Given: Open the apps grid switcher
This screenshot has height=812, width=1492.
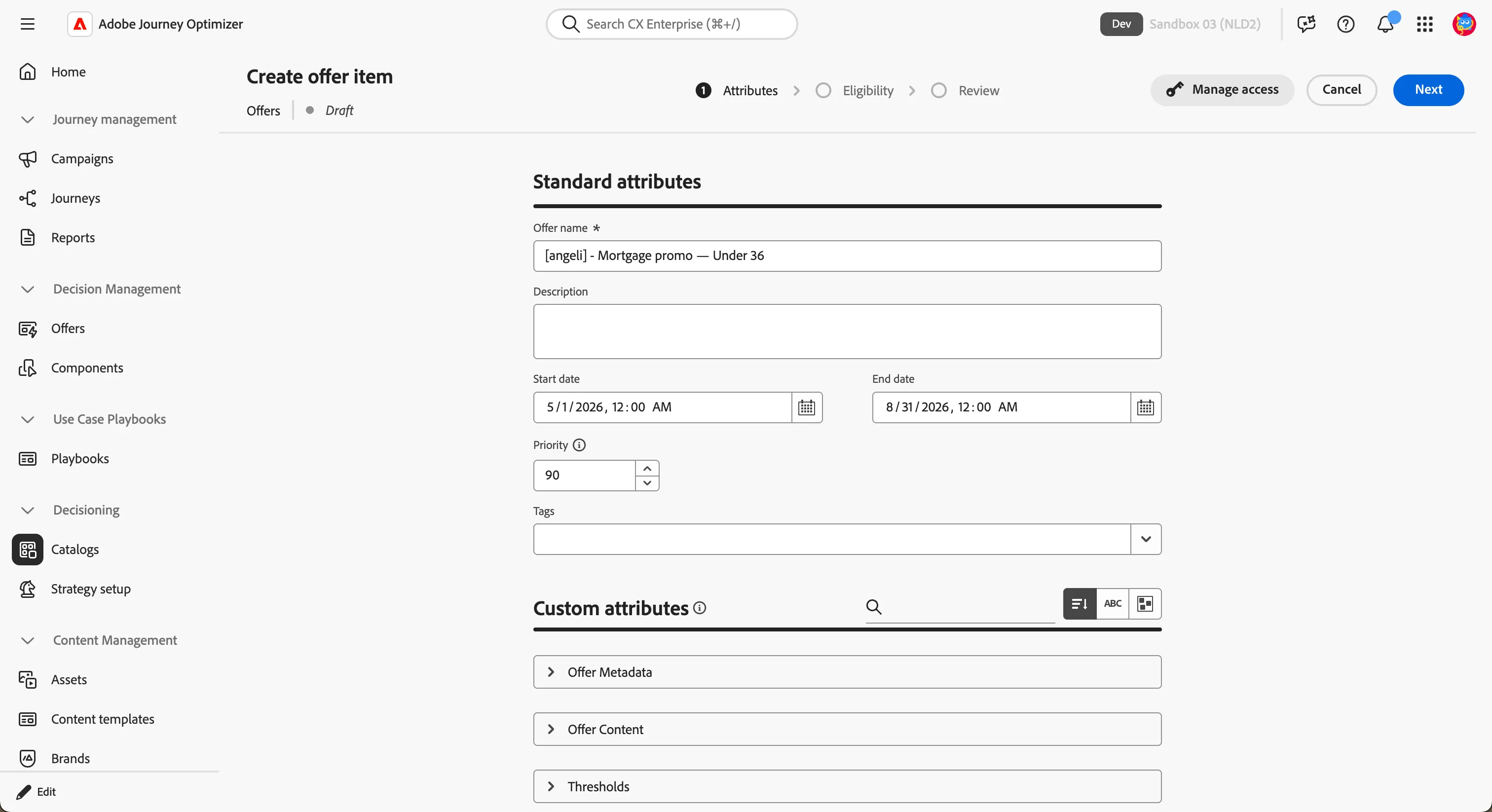Looking at the screenshot, I should [1425, 24].
